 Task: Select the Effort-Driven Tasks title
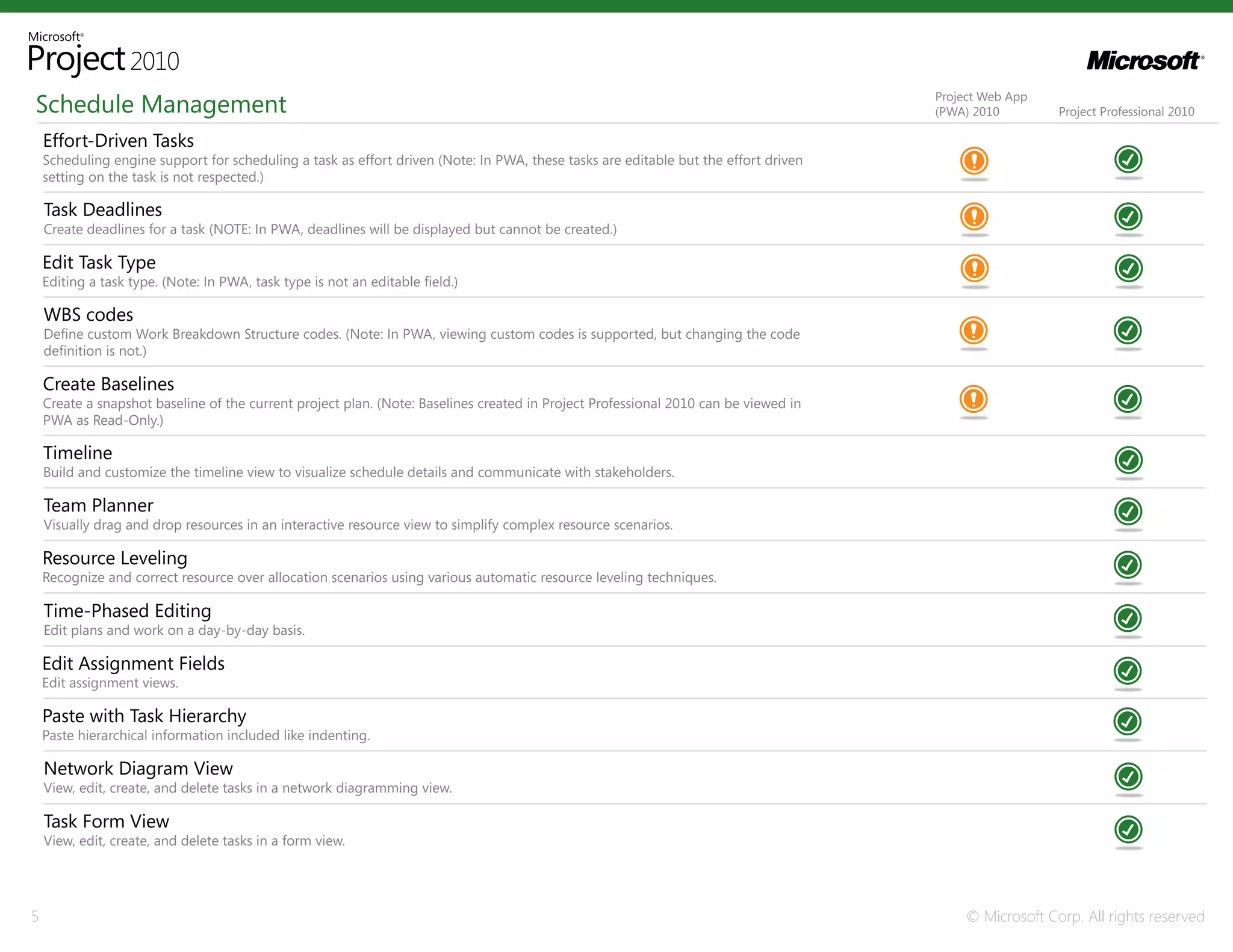[119, 141]
